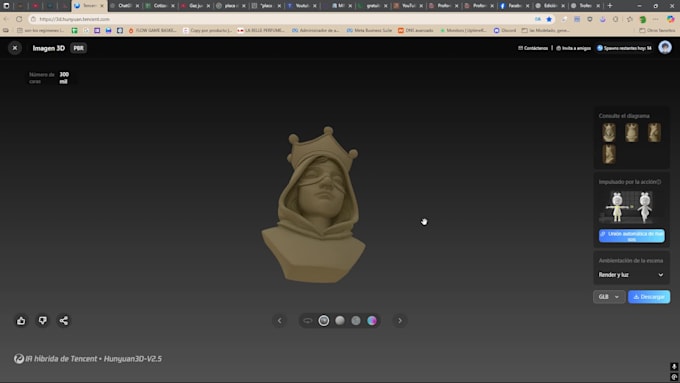680x383 pixels.
Task: Open the shield extension icon in toolbar
Action: [x=590, y=19]
